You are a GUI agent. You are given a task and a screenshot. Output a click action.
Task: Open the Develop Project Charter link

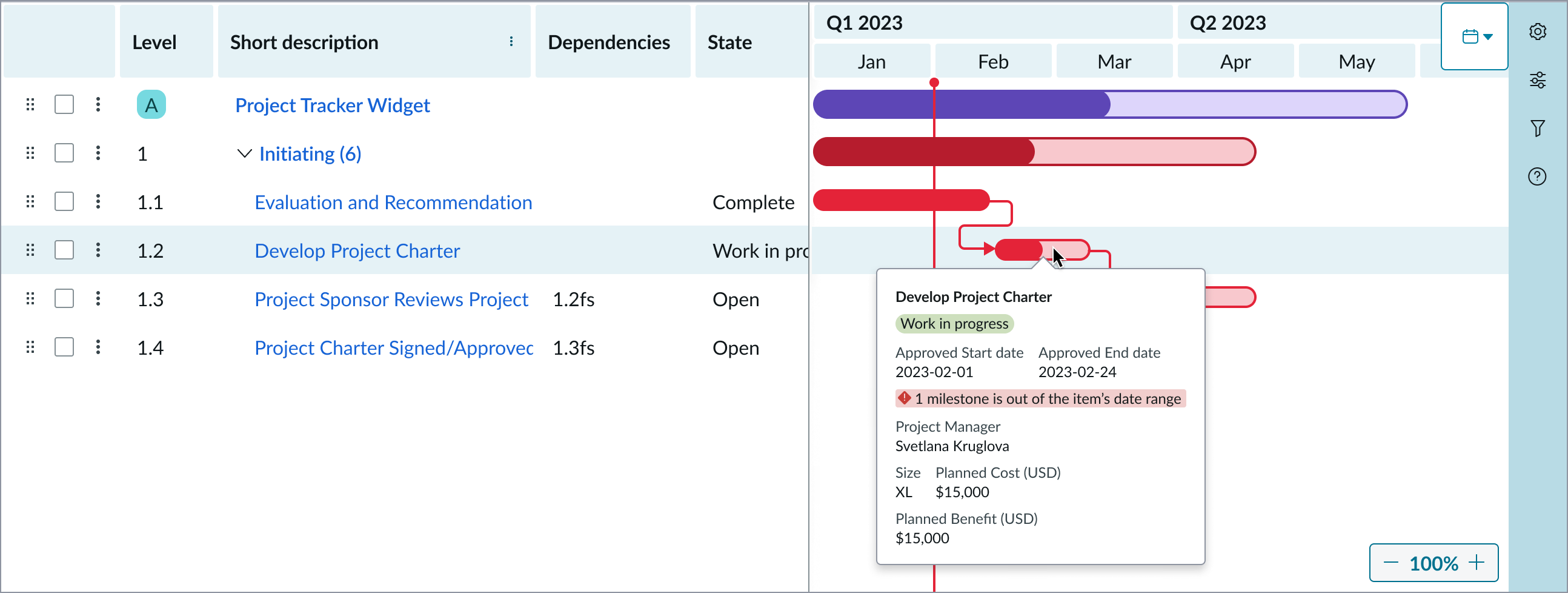[357, 250]
